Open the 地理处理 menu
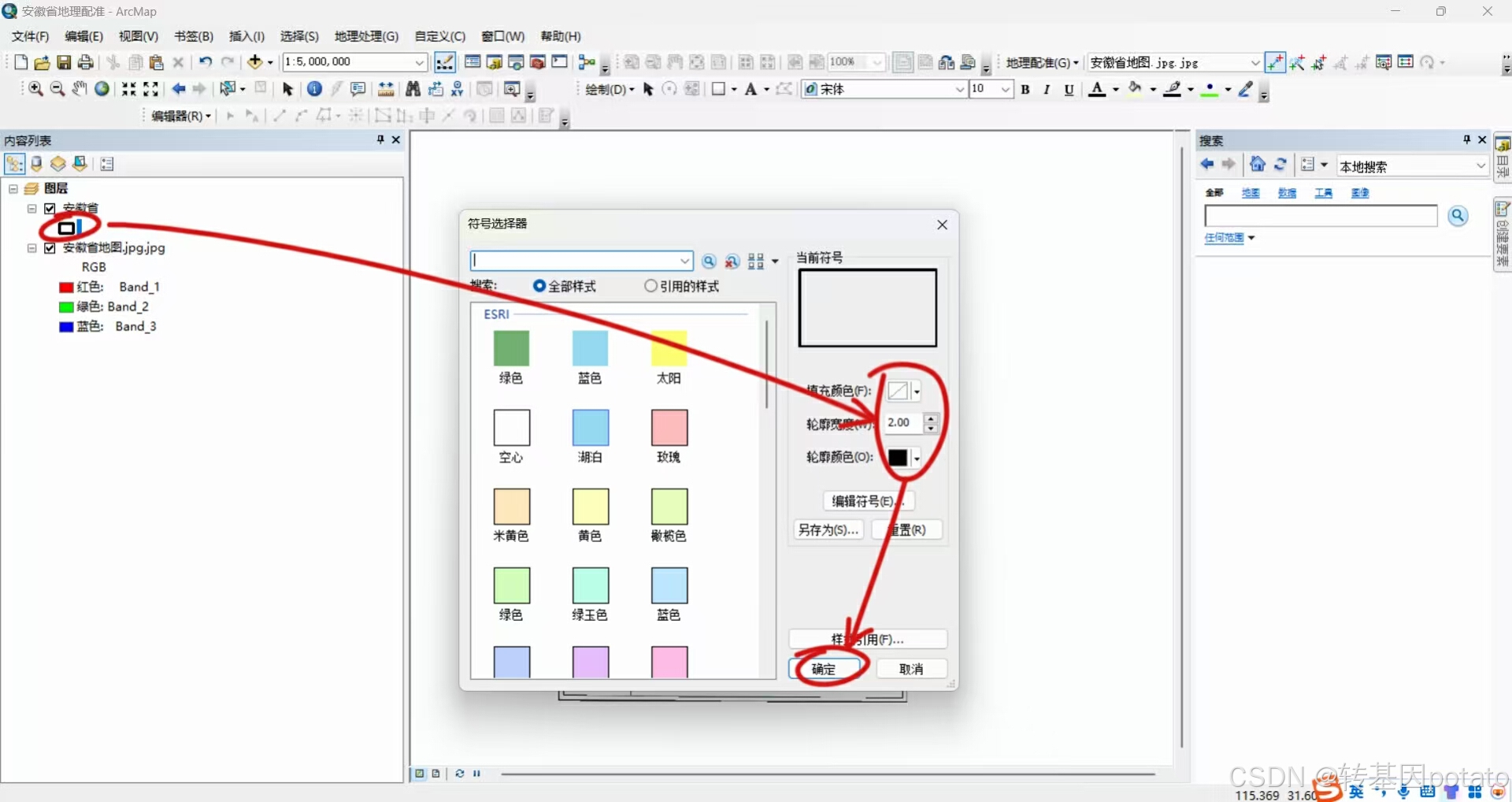Image resolution: width=1512 pixels, height=802 pixels. tap(366, 36)
